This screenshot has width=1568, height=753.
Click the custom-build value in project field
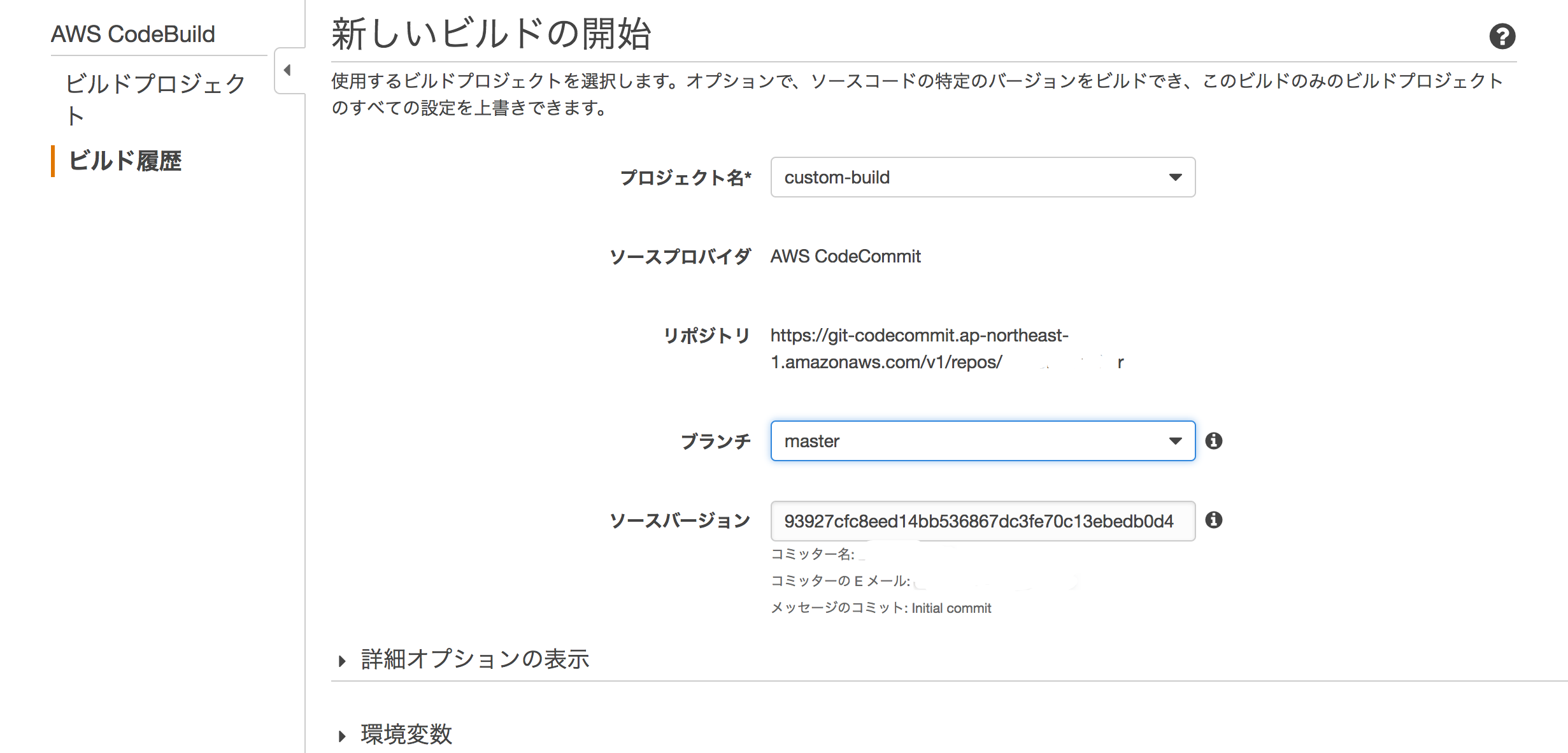[838, 178]
